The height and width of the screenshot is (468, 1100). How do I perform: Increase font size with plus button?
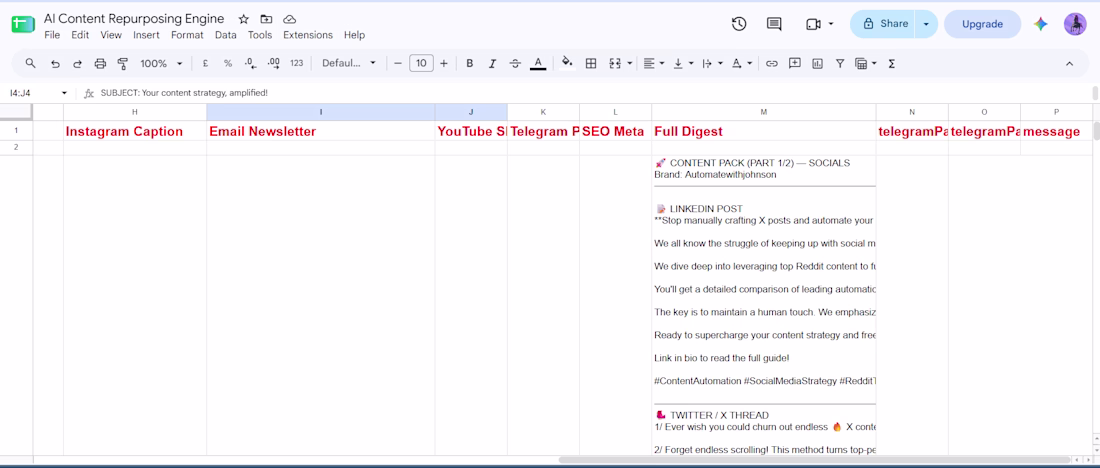443,63
